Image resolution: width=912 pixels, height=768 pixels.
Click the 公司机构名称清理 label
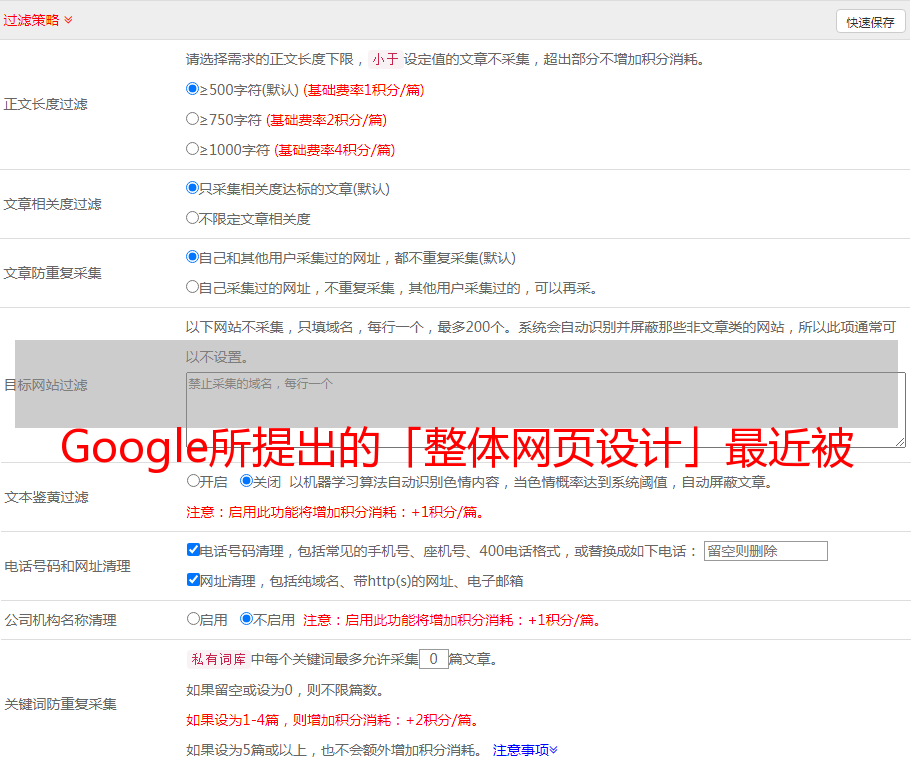tap(60, 620)
